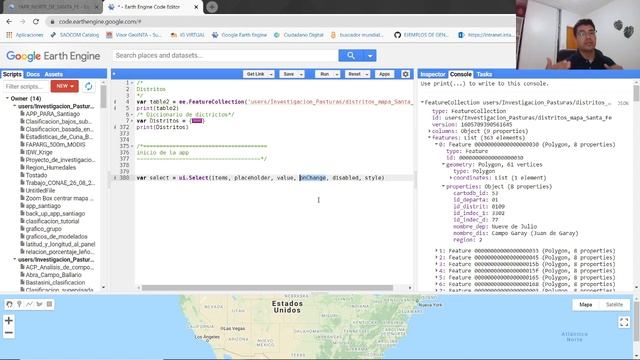Click the blue search magnifier button
The width and height of the screenshot is (640, 360).
(x=351, y=56)
